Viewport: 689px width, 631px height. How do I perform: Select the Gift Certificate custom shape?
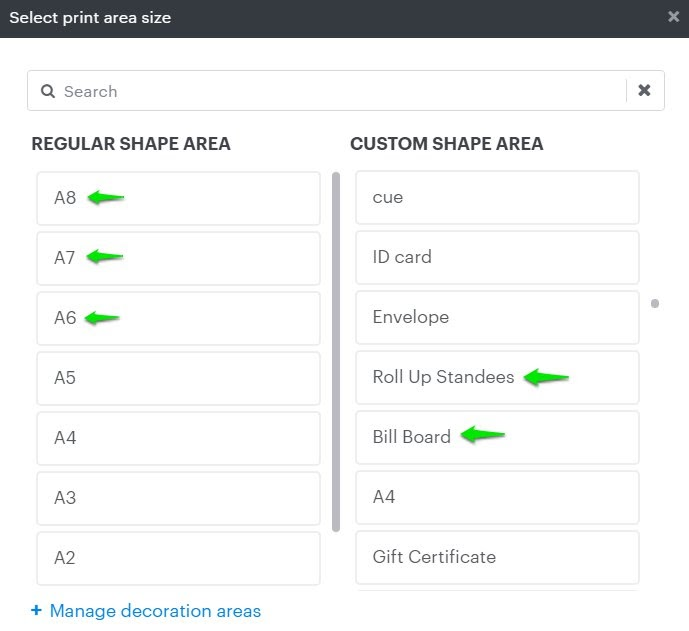497,557
